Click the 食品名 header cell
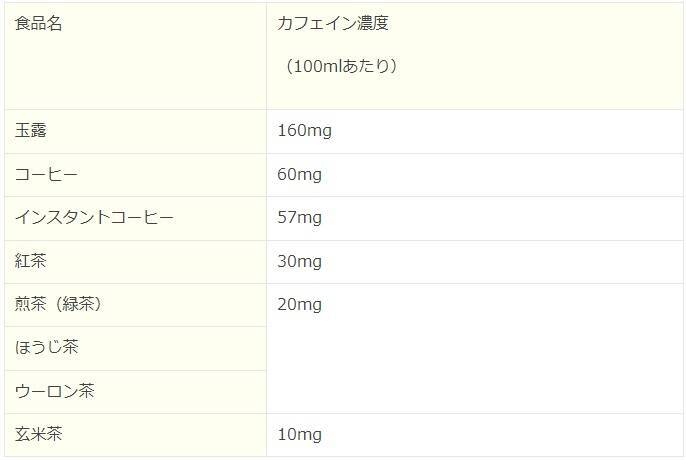Viewport: 686px width, 460px height. pyautogui.click(x=39, y=24)
